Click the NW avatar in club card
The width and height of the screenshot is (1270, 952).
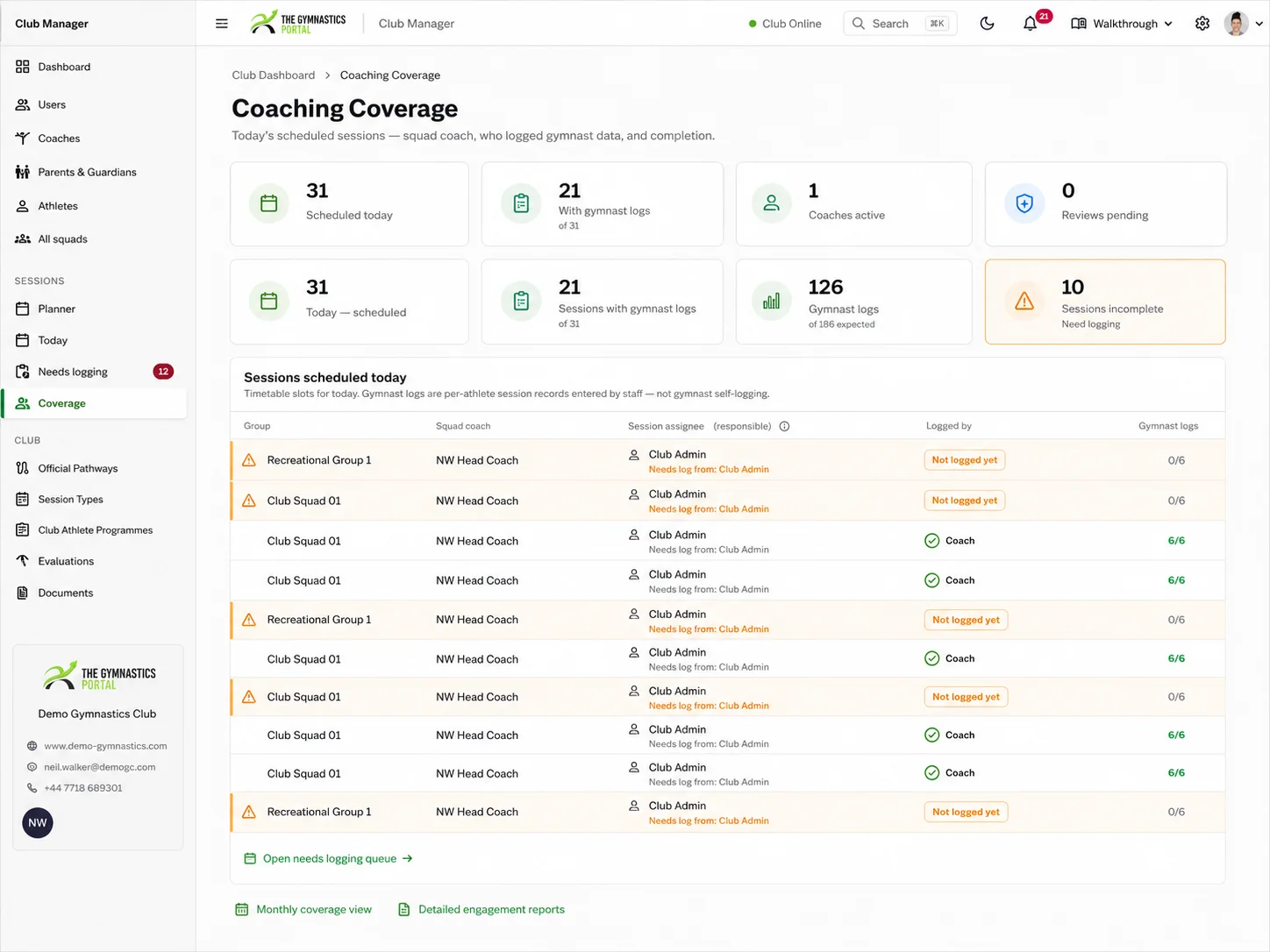click(38, 823)
